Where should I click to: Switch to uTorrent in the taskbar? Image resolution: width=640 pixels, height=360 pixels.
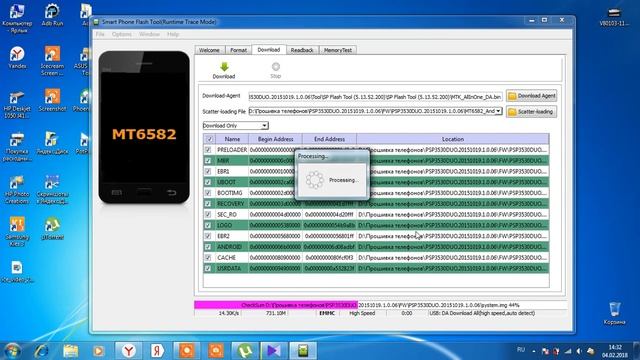245,351
